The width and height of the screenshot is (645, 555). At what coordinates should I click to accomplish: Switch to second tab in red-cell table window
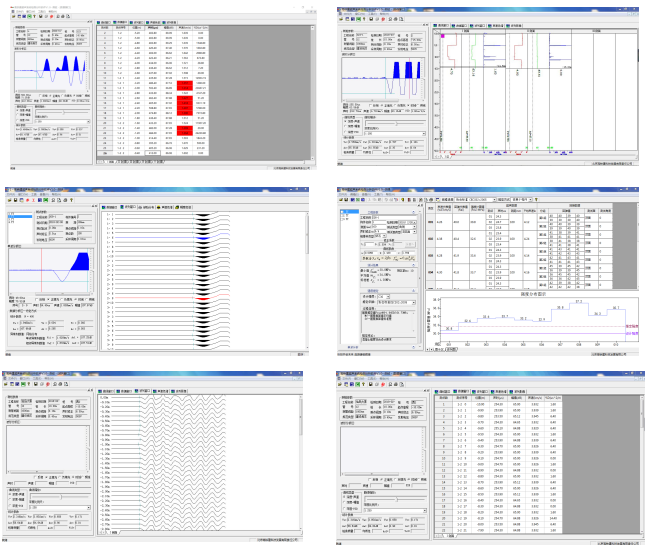120,25
